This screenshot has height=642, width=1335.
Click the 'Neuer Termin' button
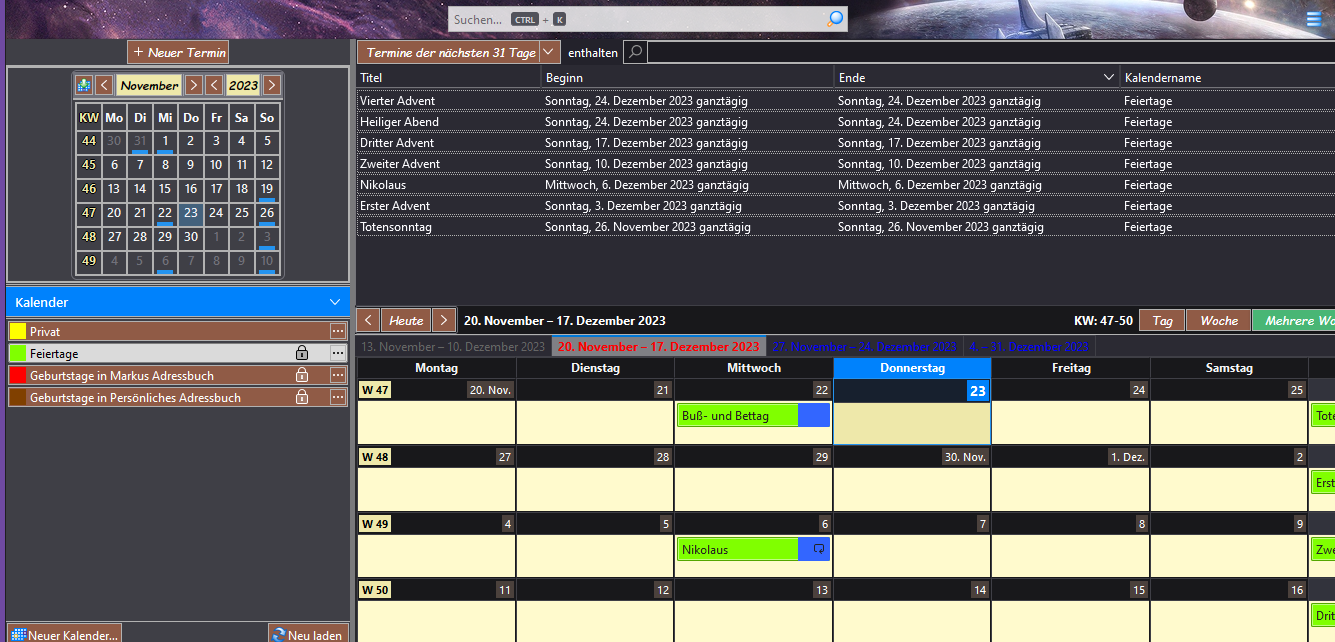[178, 52]
